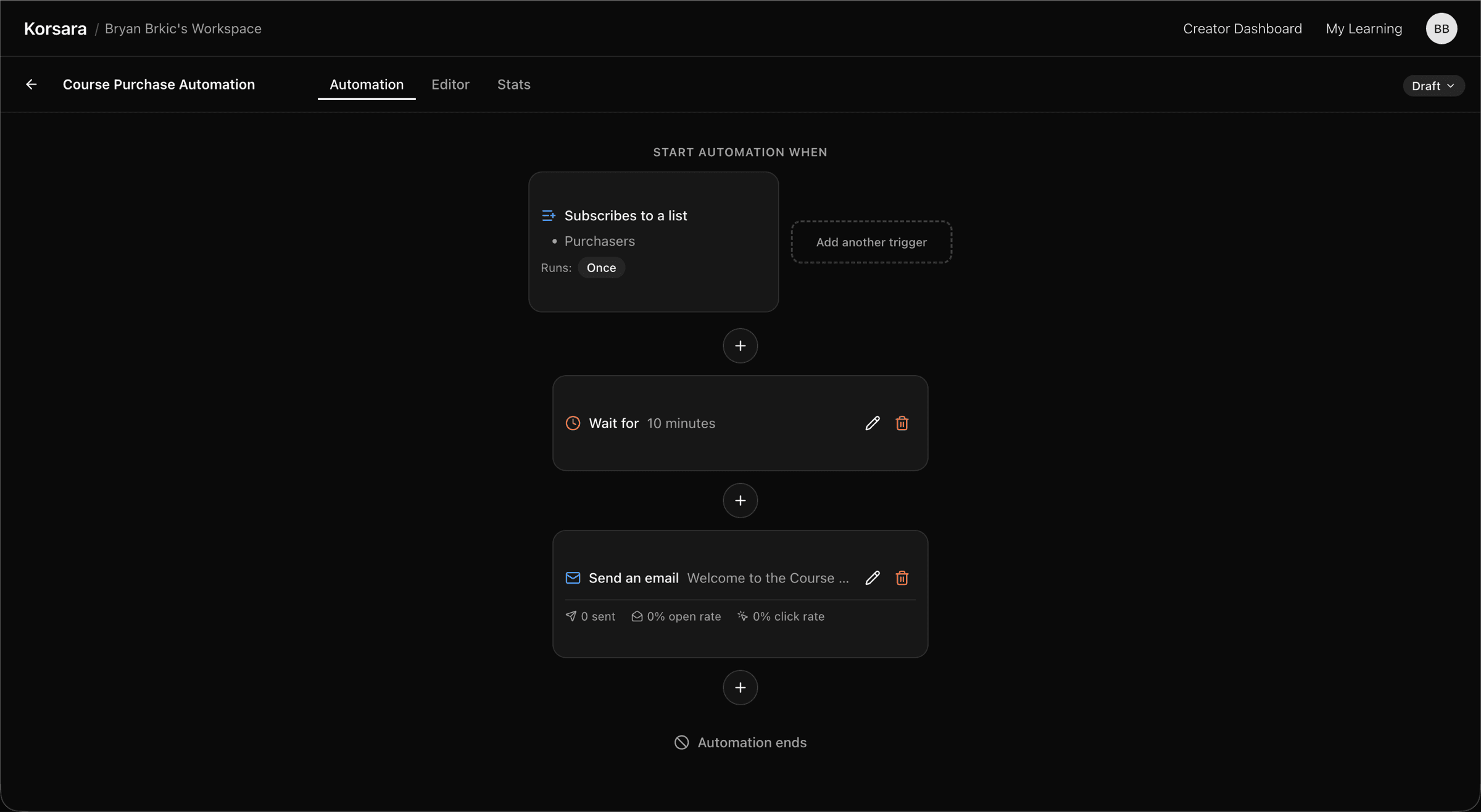The width and height of the screenshot is (1481, 812).
Task: Switch to the Editor tab
Action: tap(450, 85)
